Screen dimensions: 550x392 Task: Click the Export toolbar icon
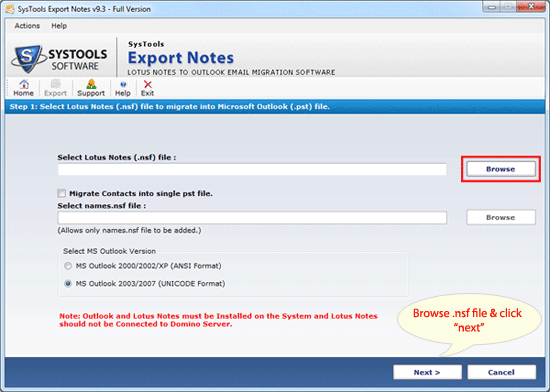[x=55, y=88]
